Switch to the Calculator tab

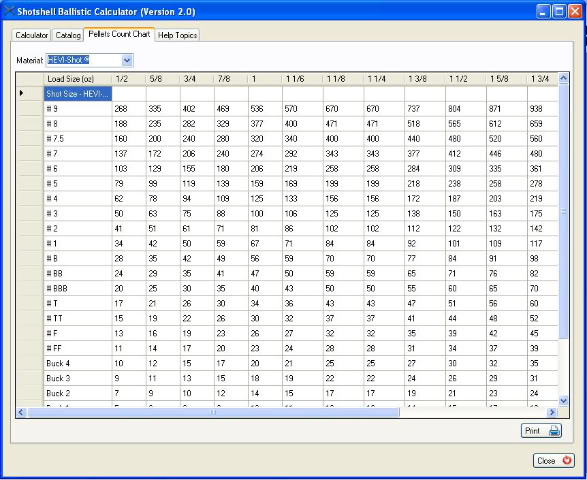tap(31, 35)
